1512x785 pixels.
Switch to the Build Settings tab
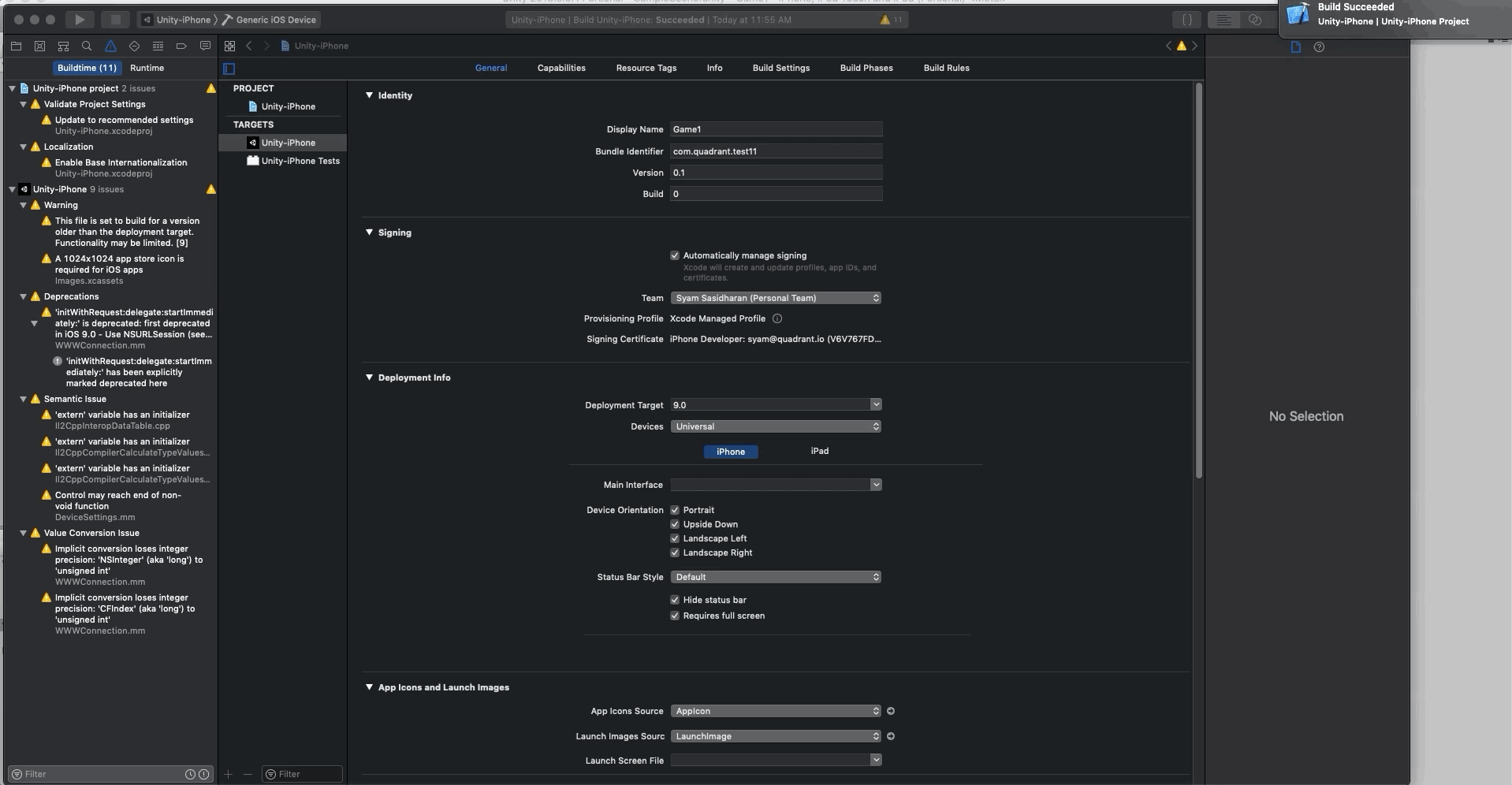coord(781,68)
